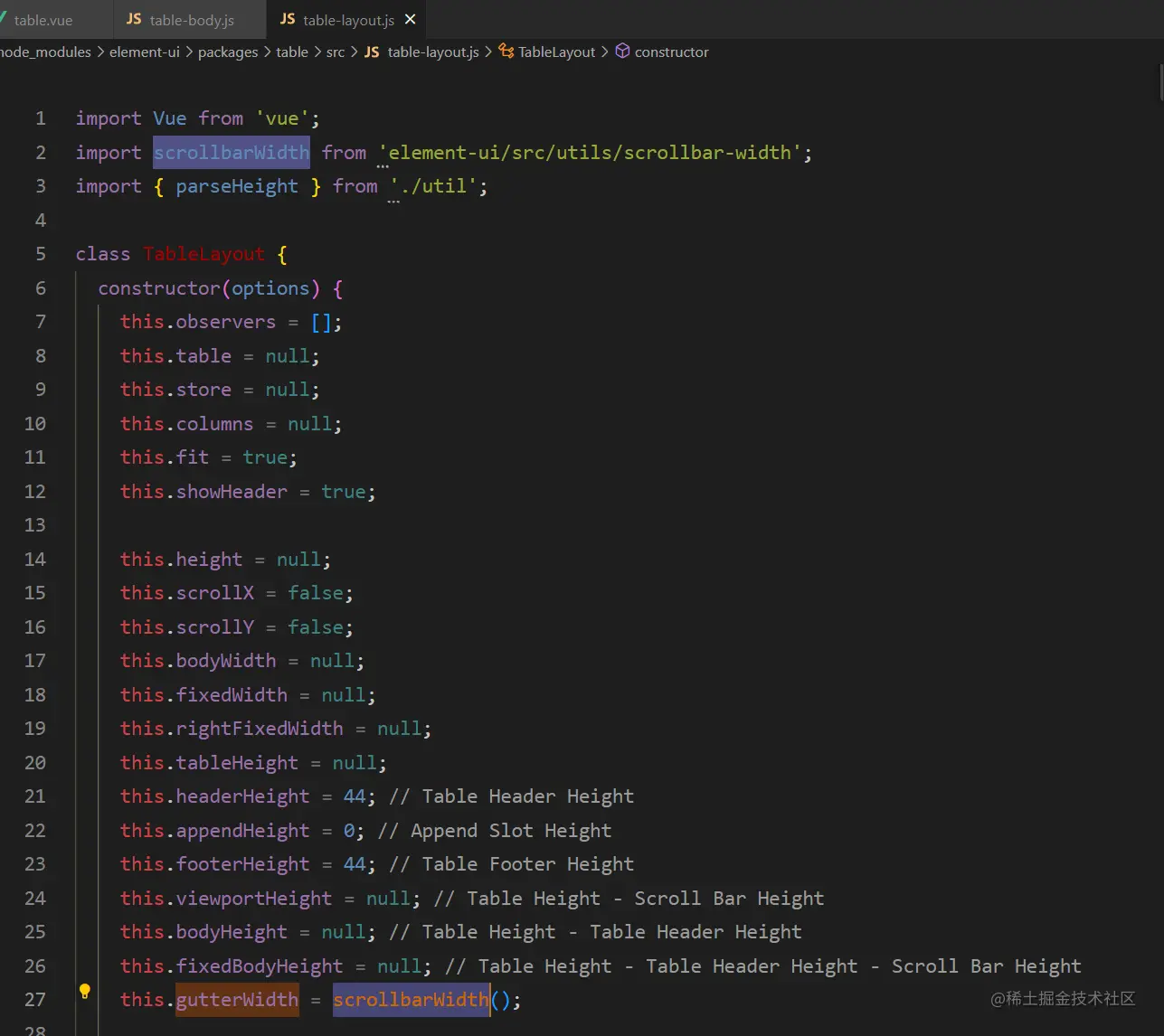This screenshot has height=1036, width=1164.
Task: Click tableHeight property on line 20
Action: tap(237, 763)
